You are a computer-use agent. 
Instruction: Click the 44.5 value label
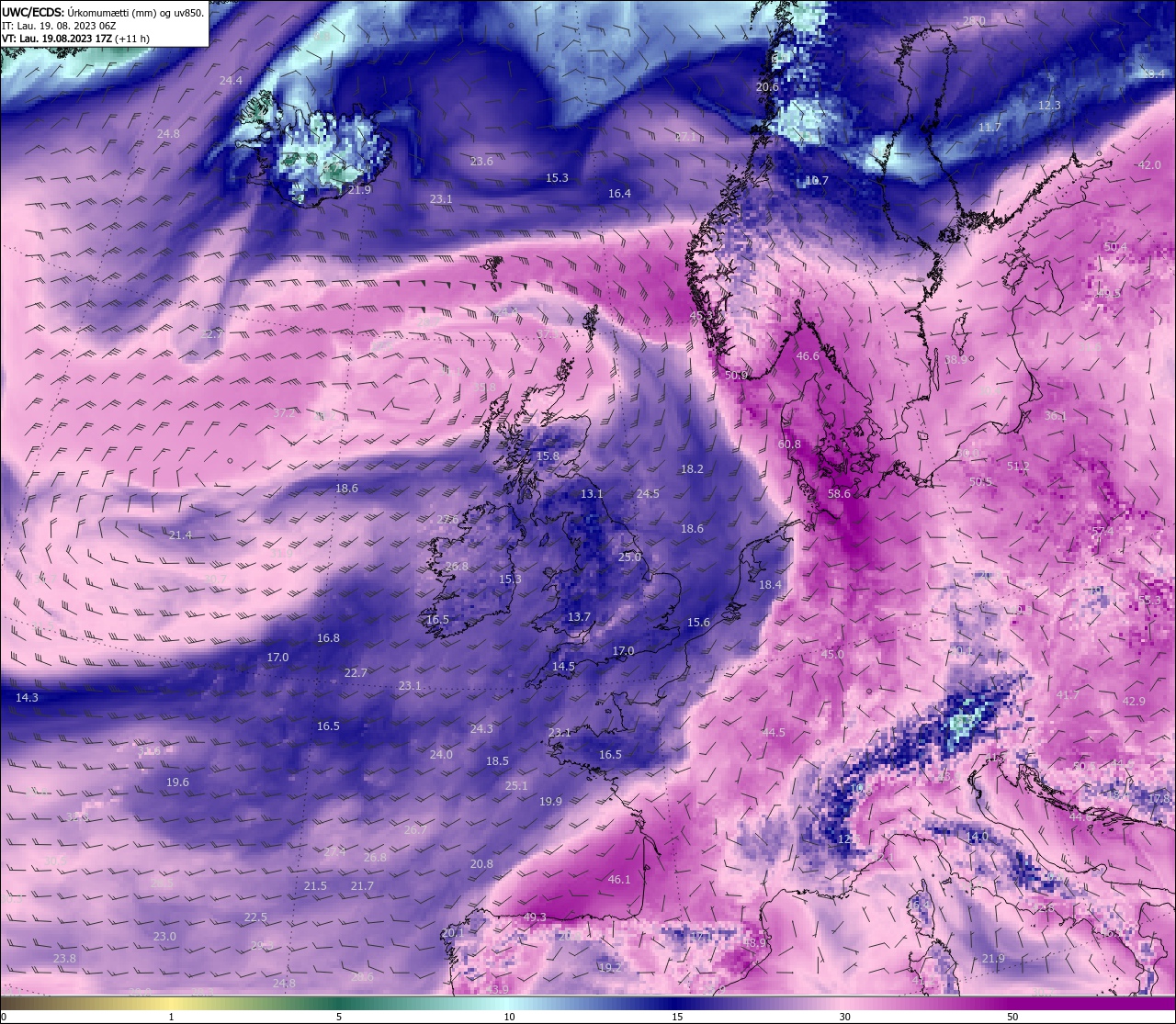[x=774, y=733]
